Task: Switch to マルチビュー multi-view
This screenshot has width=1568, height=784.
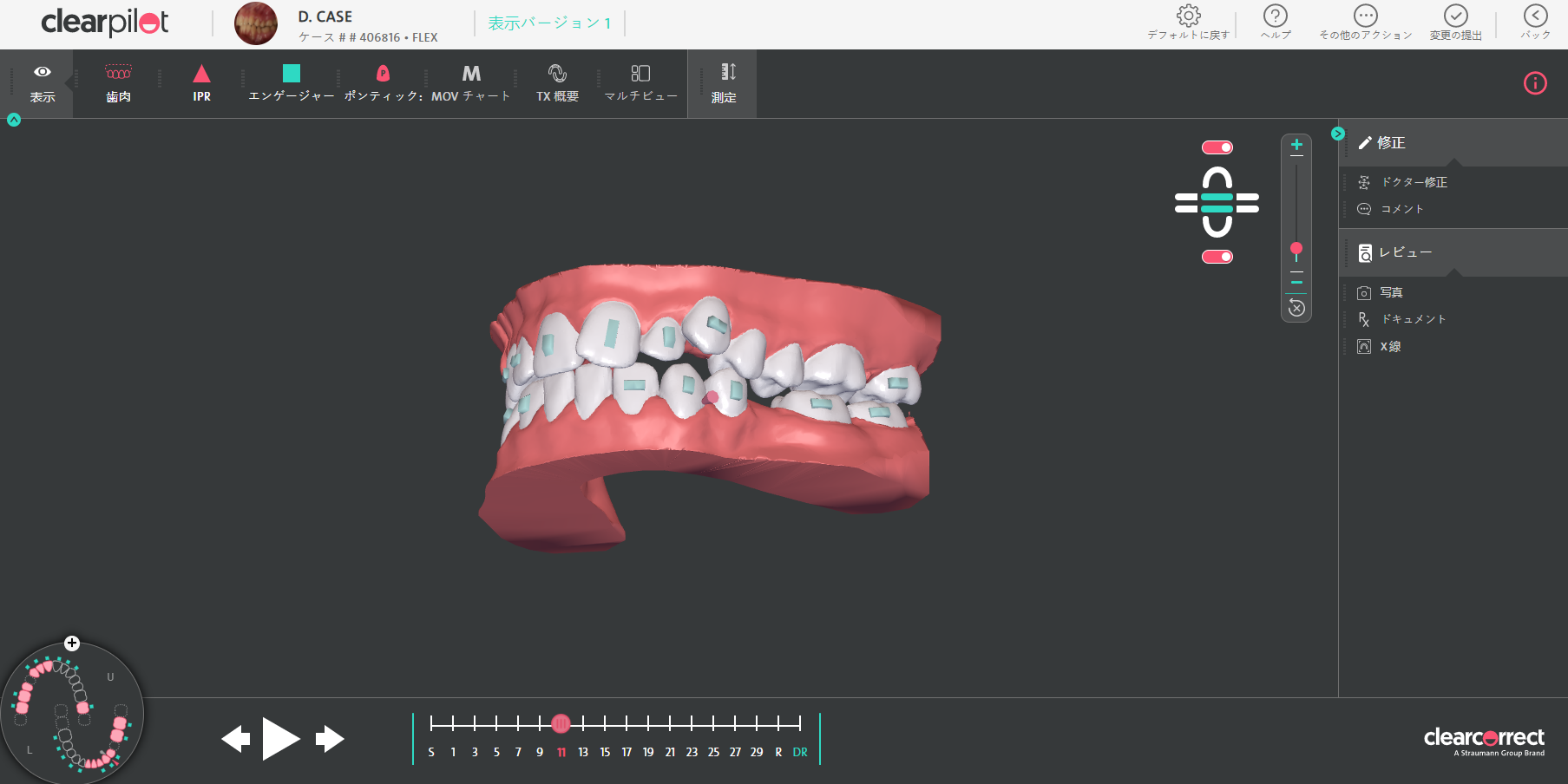Action: tap(640, 83)
